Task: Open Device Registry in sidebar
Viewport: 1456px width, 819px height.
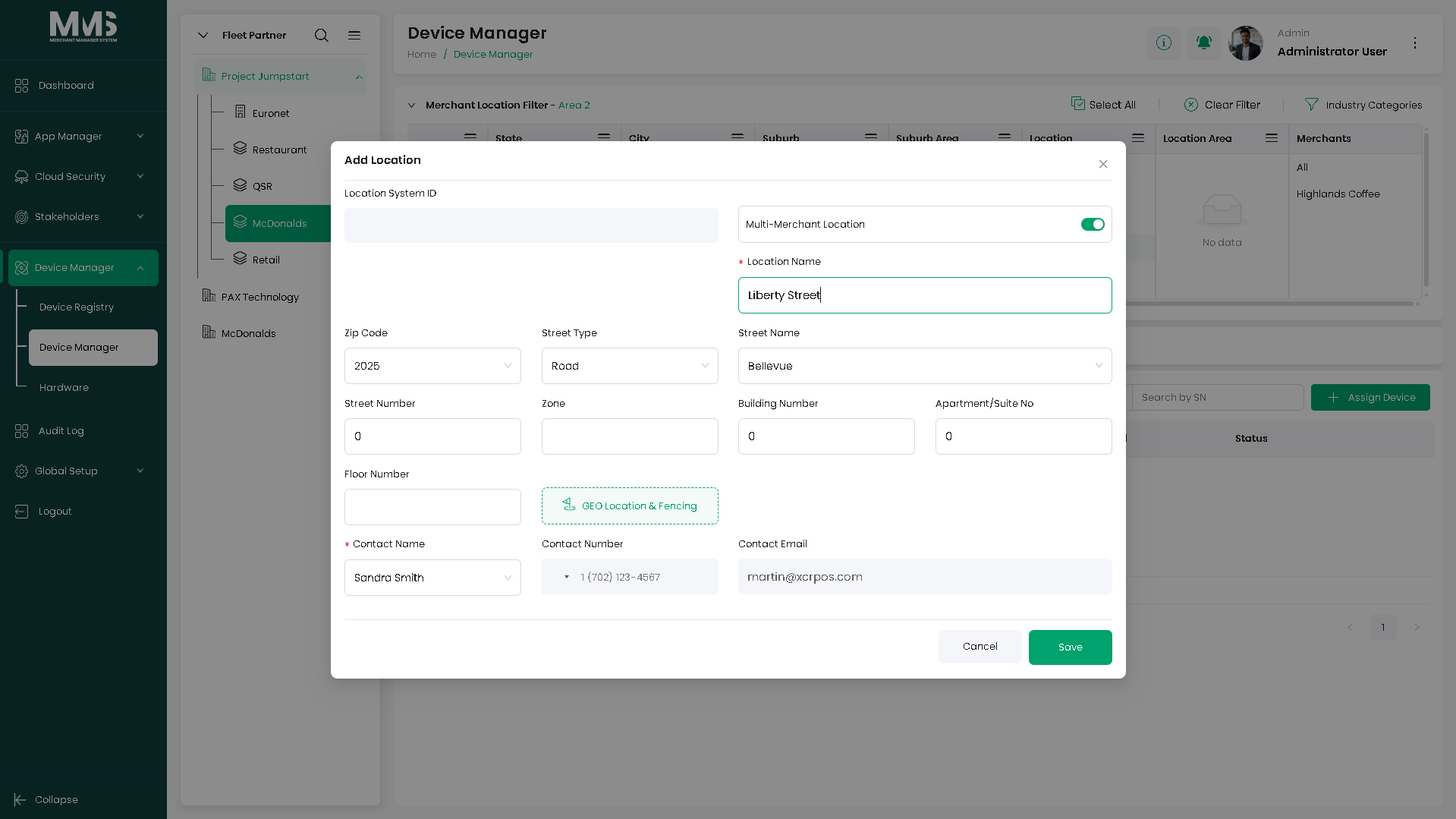Action: point(77,307)
